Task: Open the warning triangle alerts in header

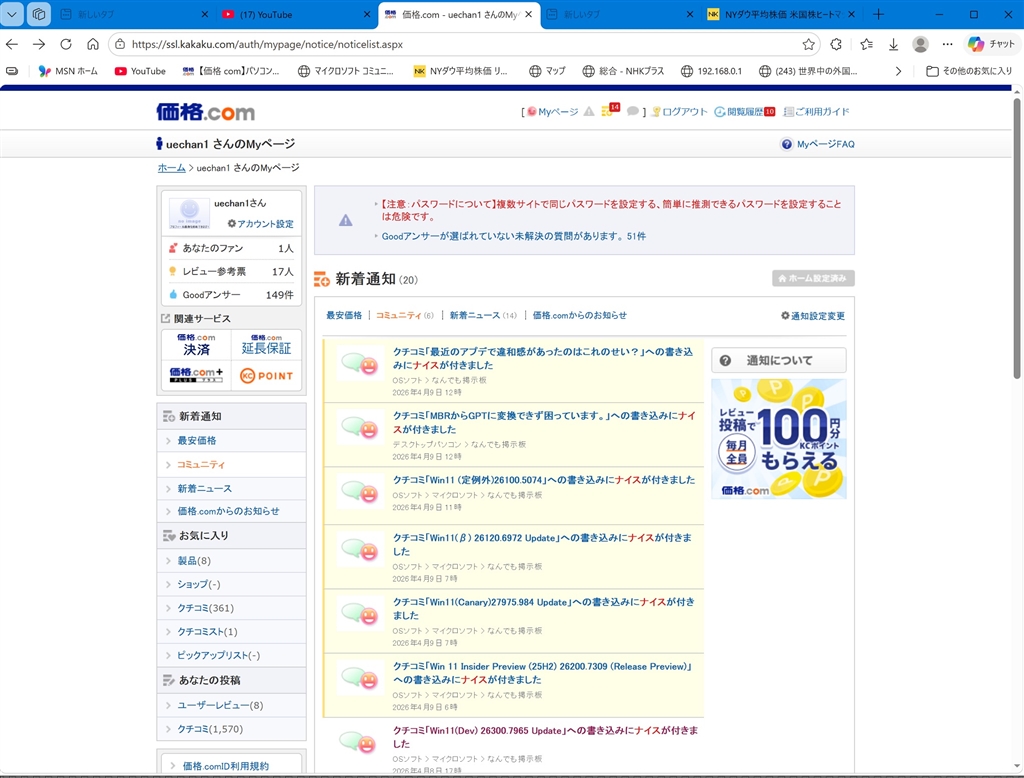Action: point(589,112)
